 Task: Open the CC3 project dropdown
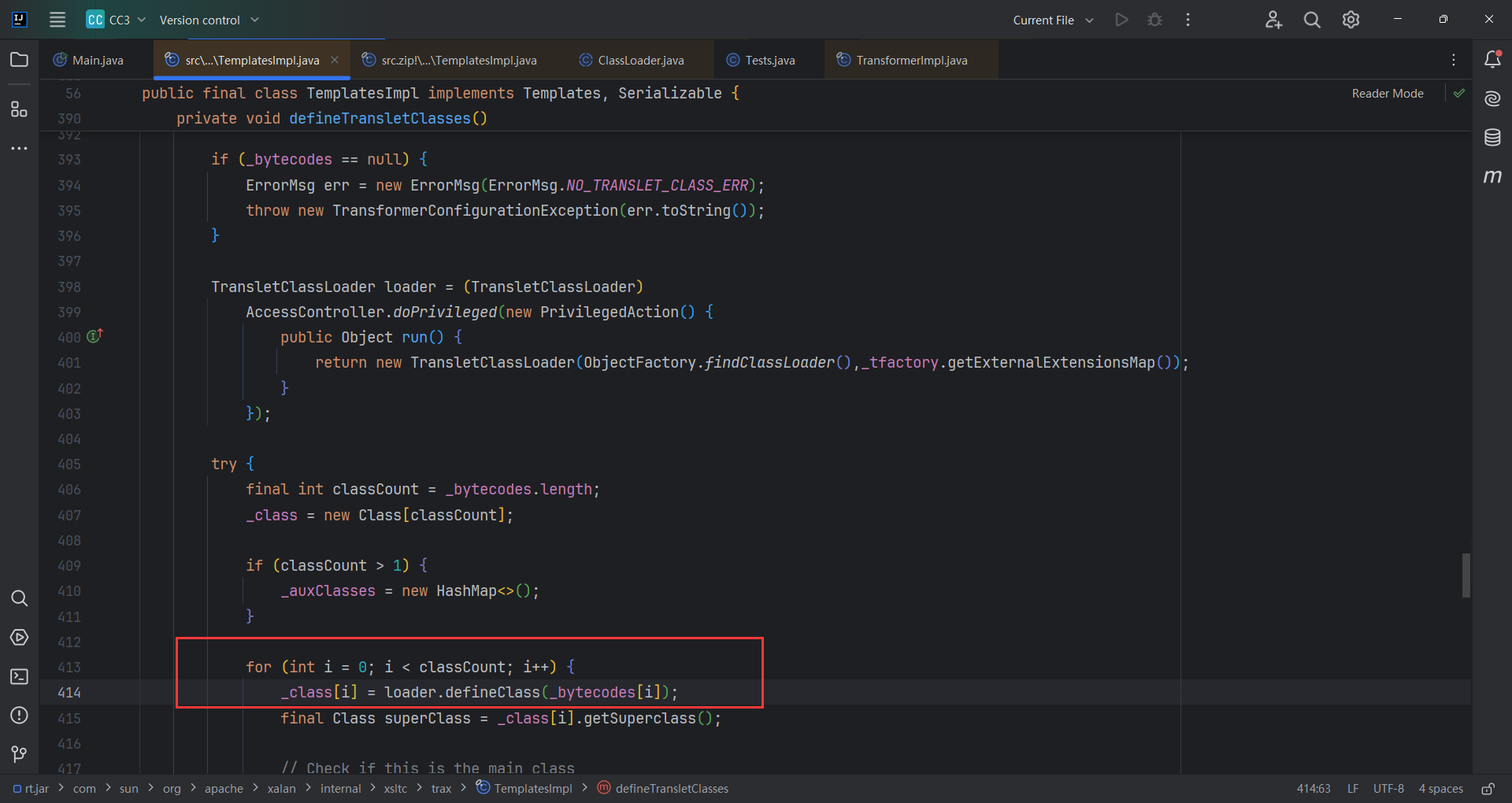point(117,20)
